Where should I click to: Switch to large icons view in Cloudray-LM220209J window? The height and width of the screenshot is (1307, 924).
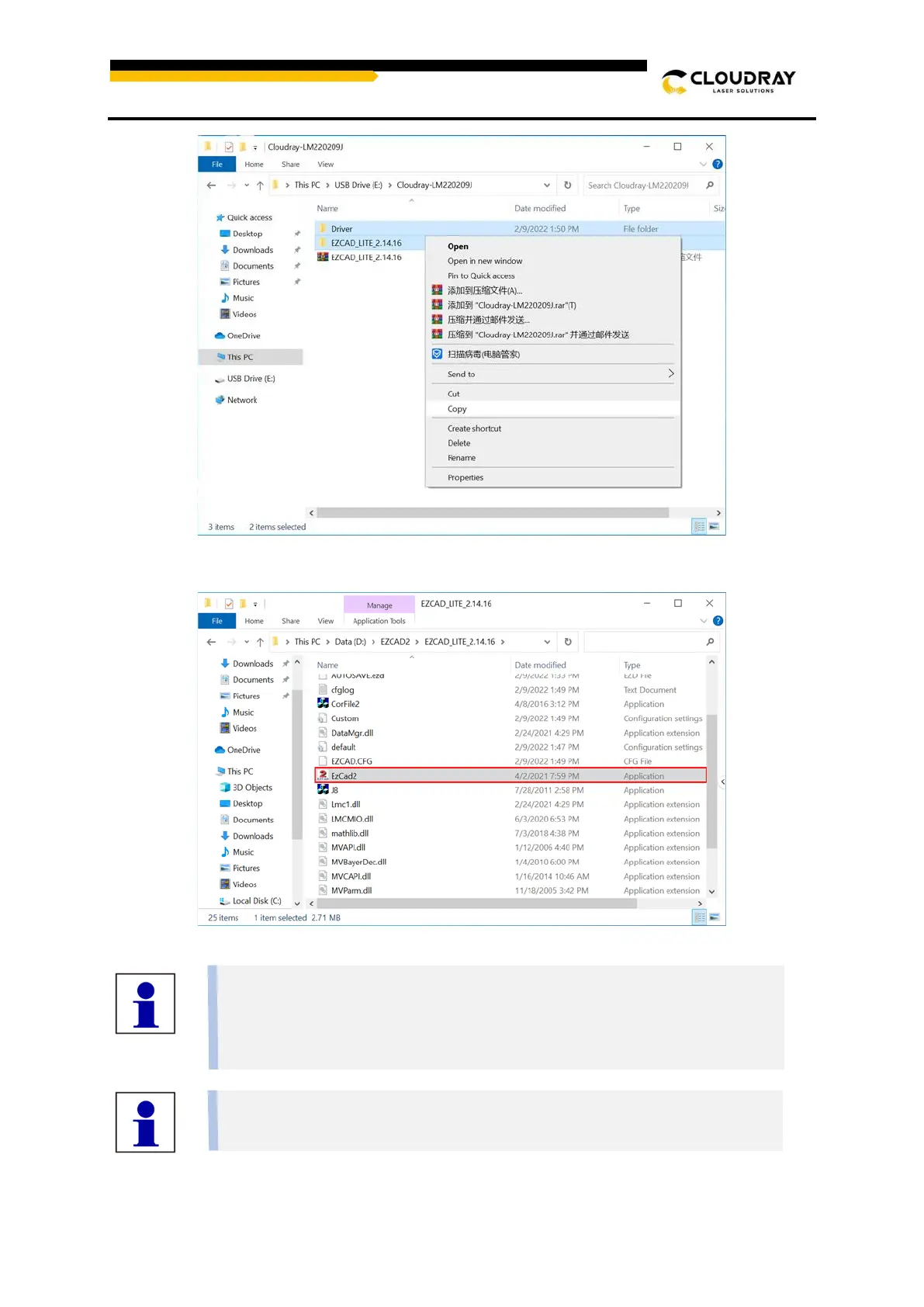pos(715,527)
